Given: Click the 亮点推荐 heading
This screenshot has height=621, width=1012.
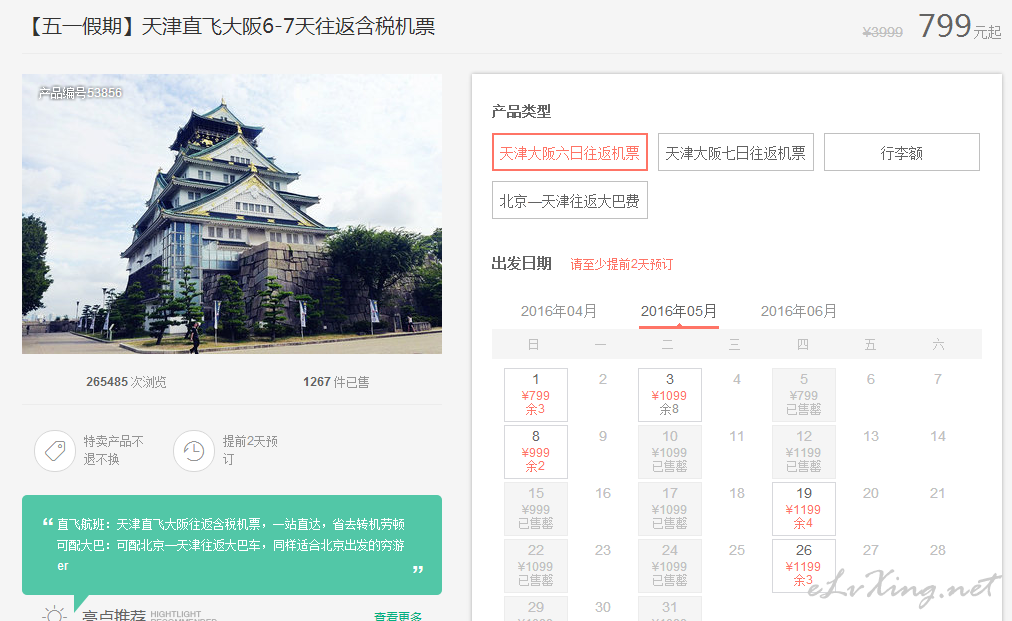Looking at the screenshot, I should point(114,615).
